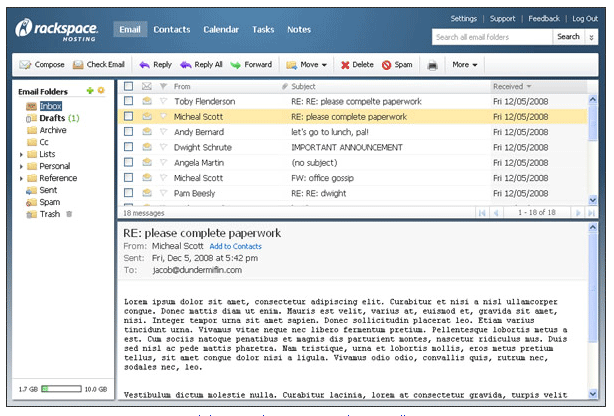The height and width of the screenshot is (416, 614).
Task: Click the Reply All icon
Action: point(185,65)
